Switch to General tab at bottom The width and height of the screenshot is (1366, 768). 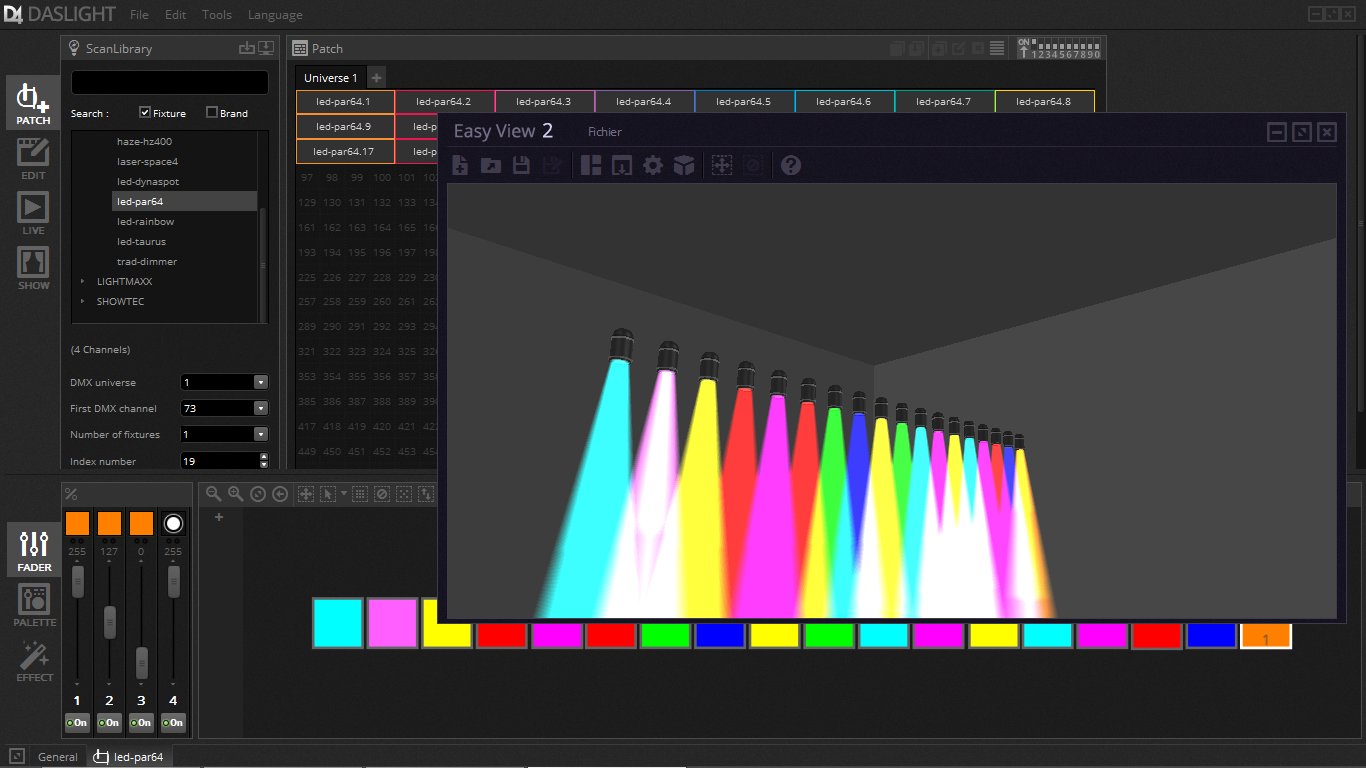coord(57,757)
